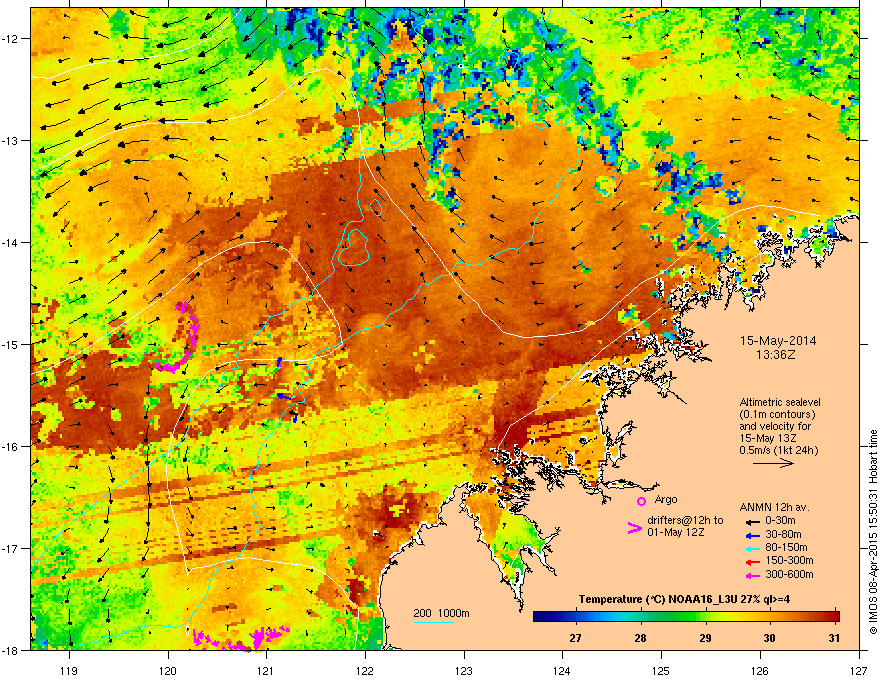Click the heart-shaped cyan contour loop near 122E, 14S
Screen dimensions: 880x680
click(x=352, y=247)
